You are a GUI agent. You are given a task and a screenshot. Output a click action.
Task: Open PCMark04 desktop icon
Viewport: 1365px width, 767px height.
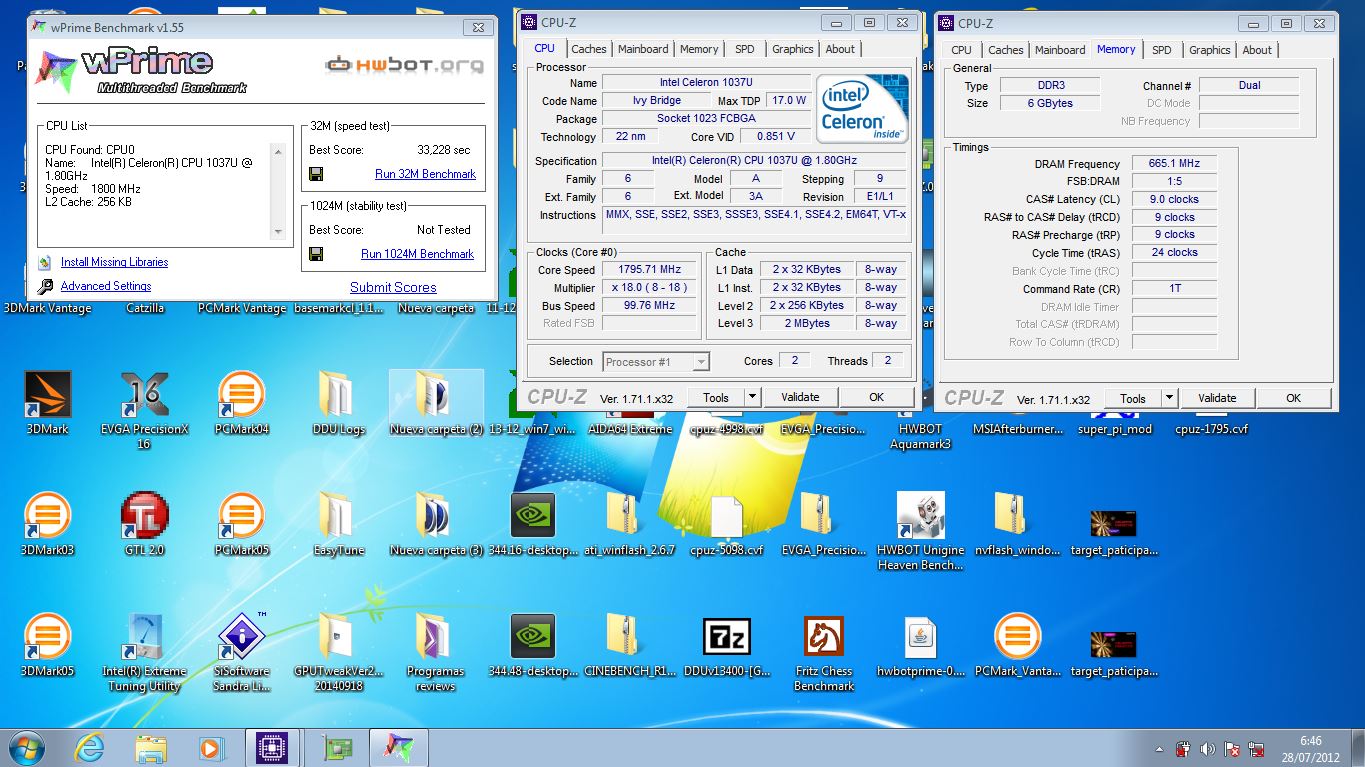241,403
